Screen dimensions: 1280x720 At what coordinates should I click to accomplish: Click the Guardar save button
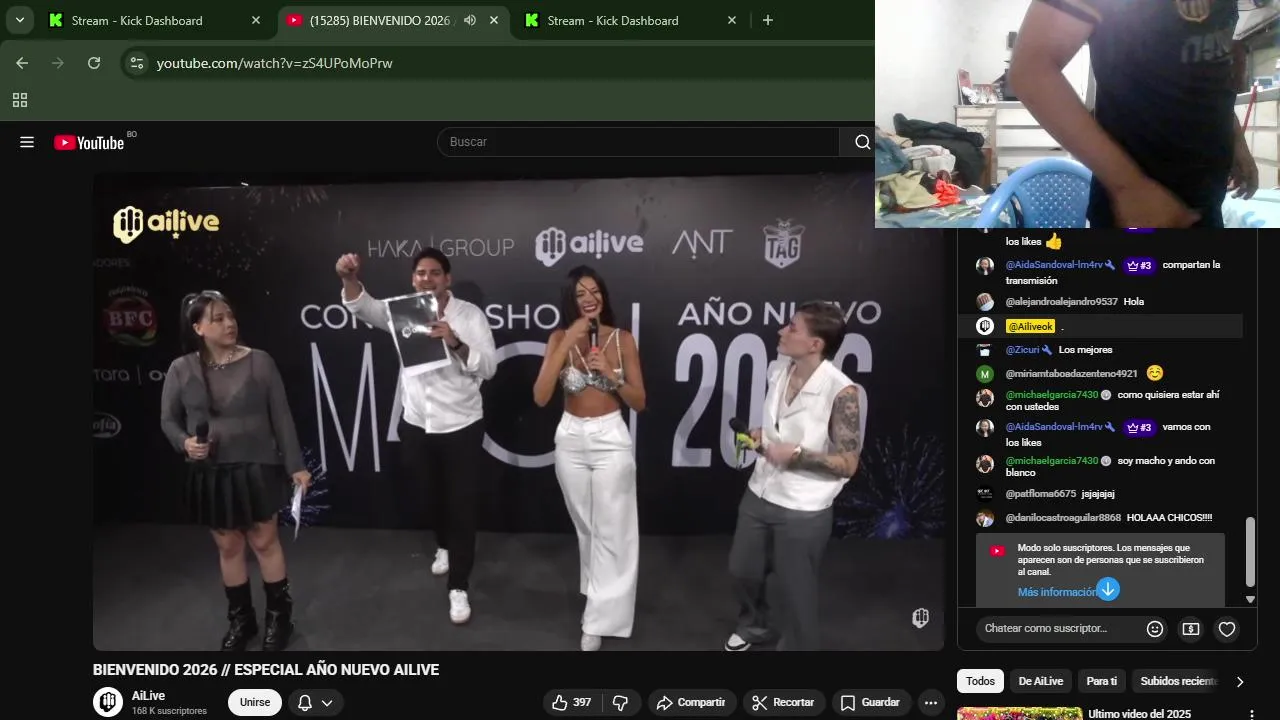pos(871,702)
